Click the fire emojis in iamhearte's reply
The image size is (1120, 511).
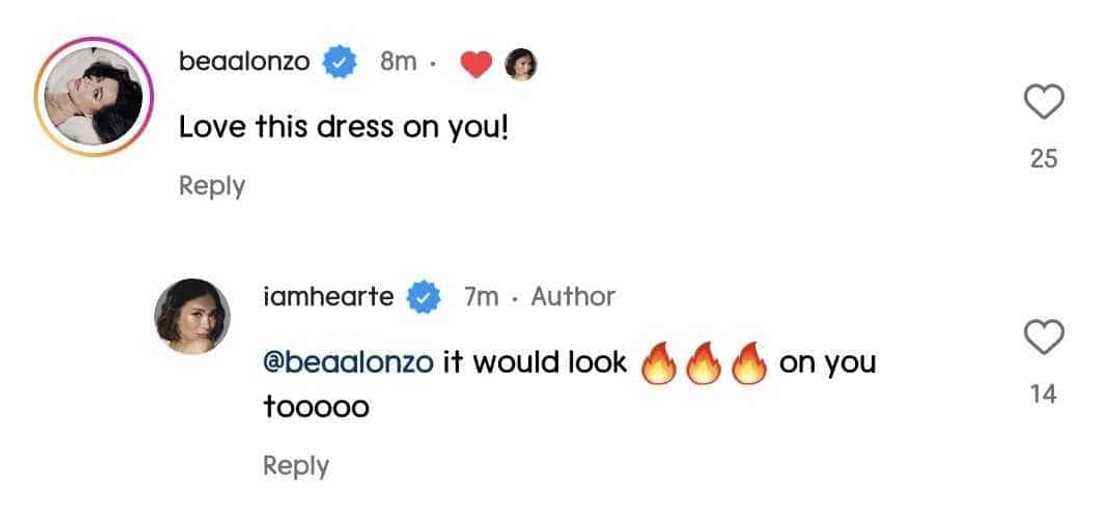click(x=704, y=363)
